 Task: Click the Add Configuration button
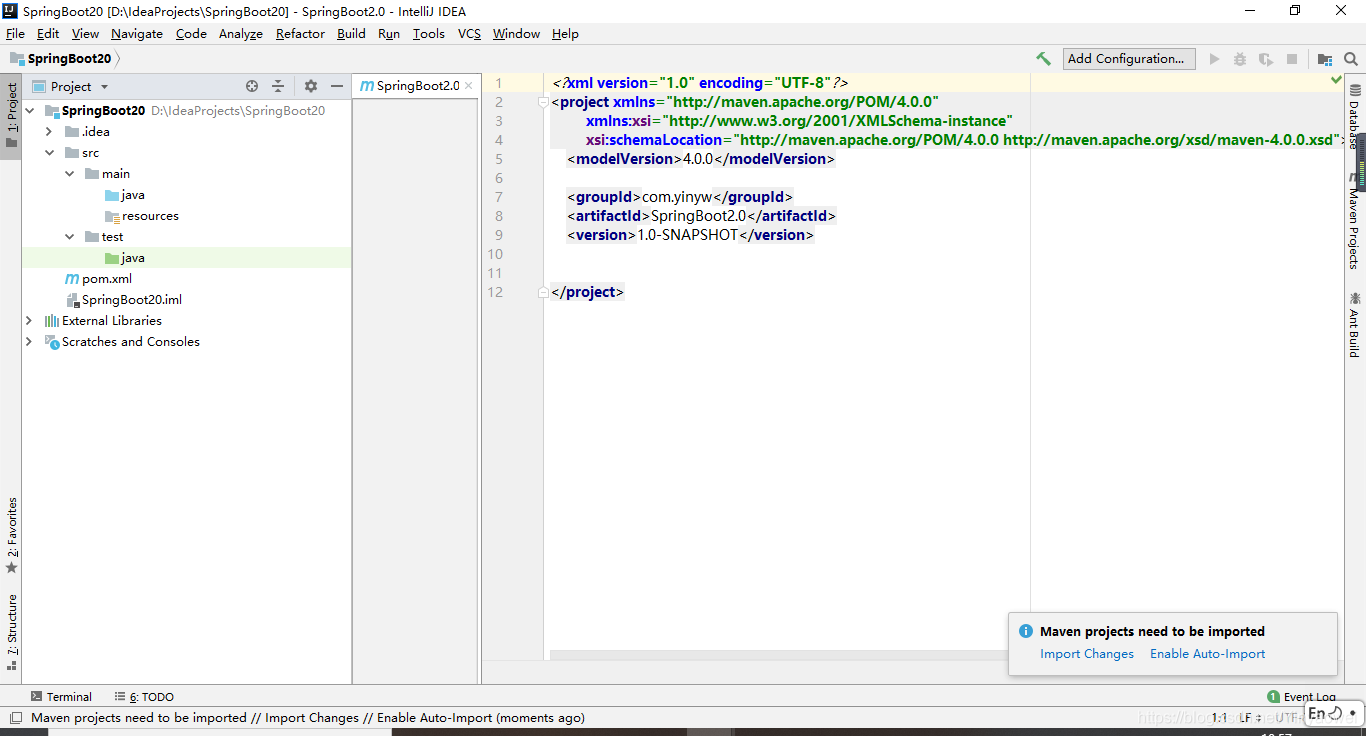coord(1128,58)
